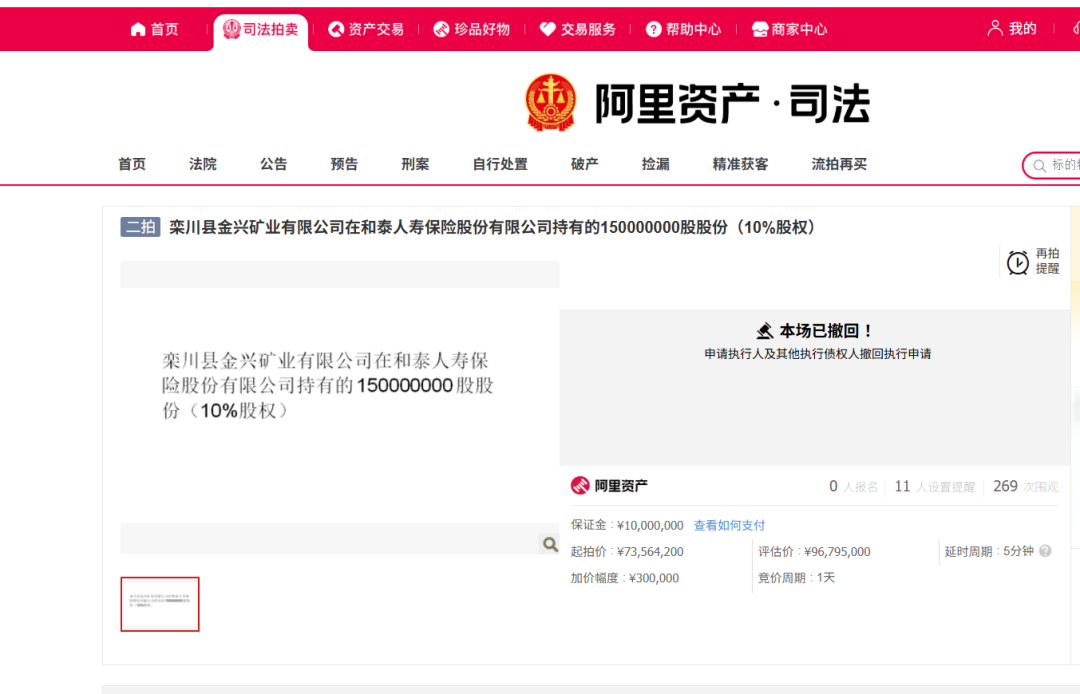Select the 司法拍卖 gavel icon
1080x694 pixels.
click(231, 28)
